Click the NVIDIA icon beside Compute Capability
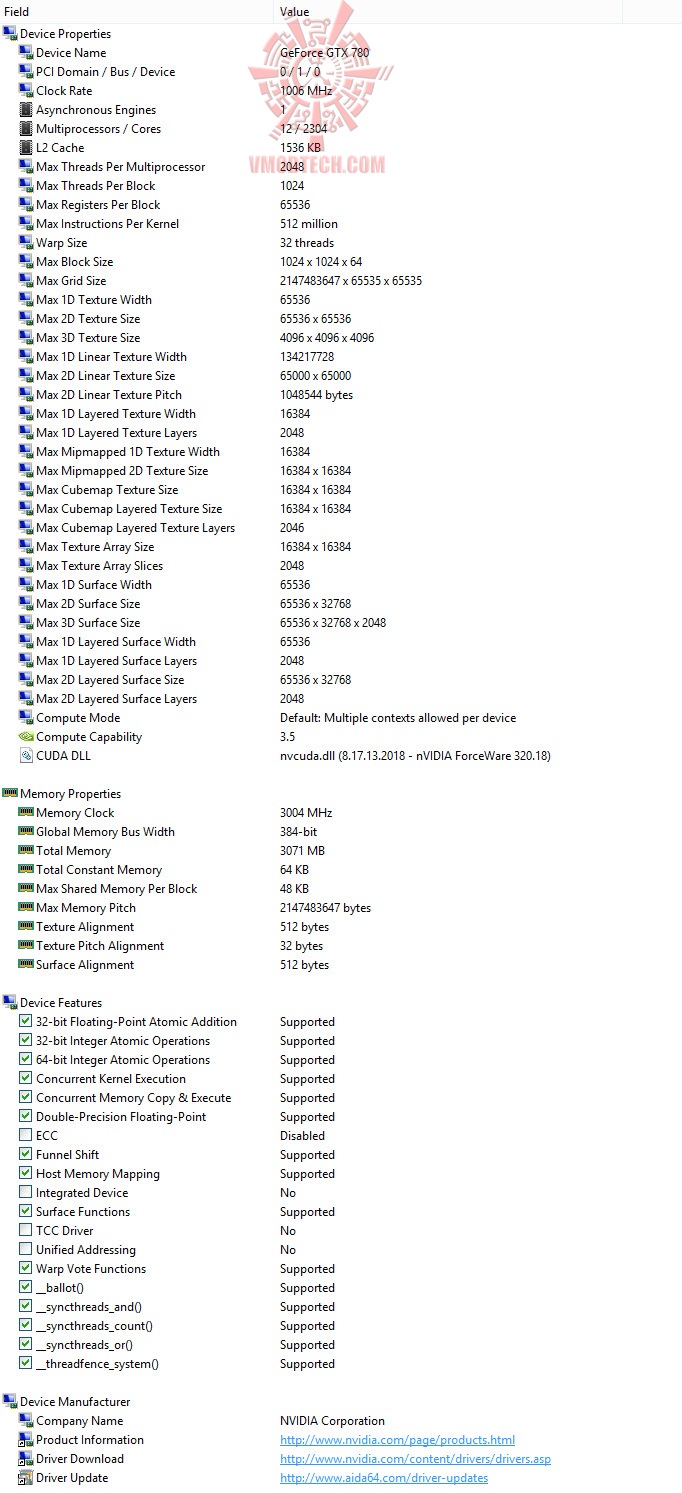 coord(26,737)
